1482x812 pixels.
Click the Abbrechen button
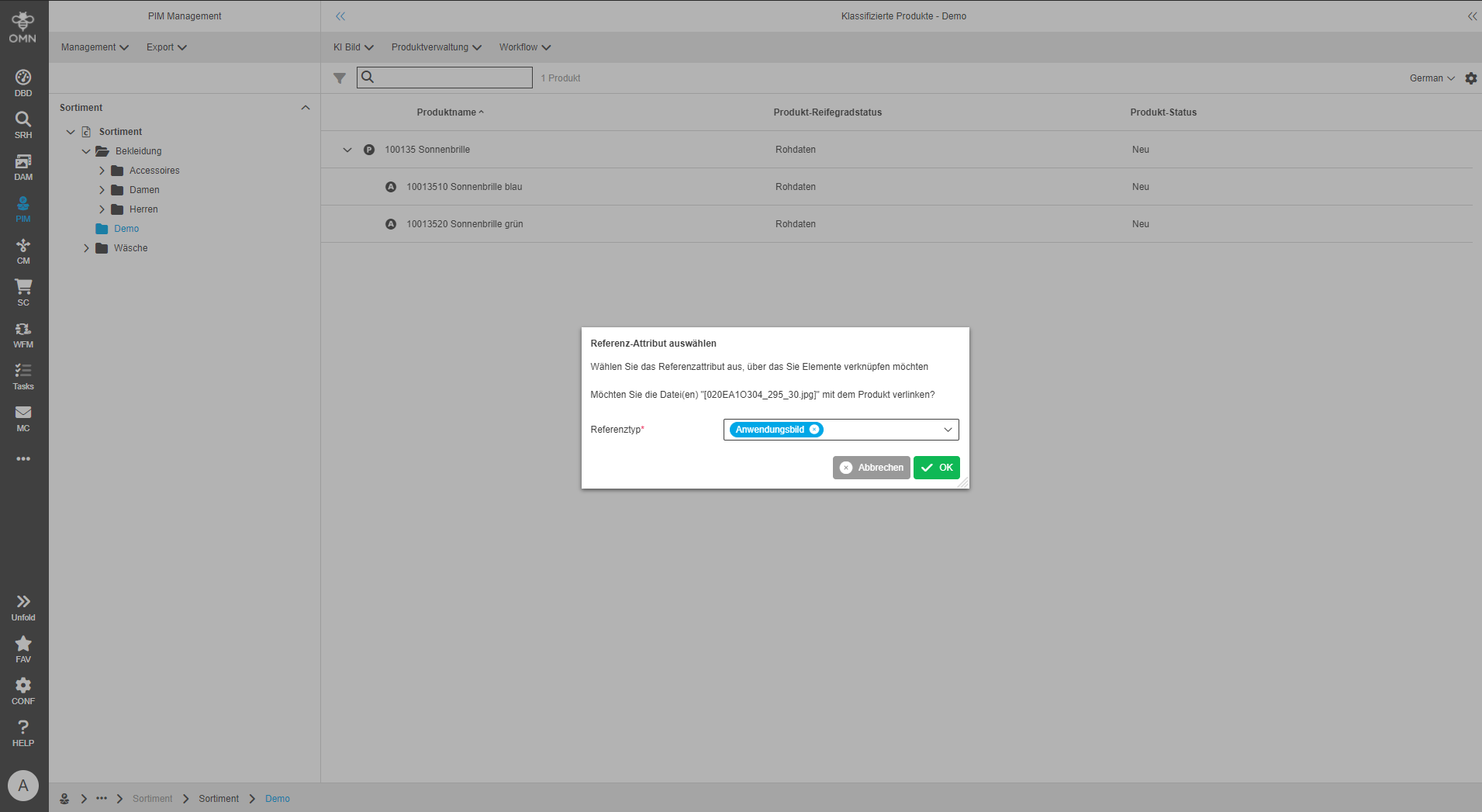pos(872,468)
